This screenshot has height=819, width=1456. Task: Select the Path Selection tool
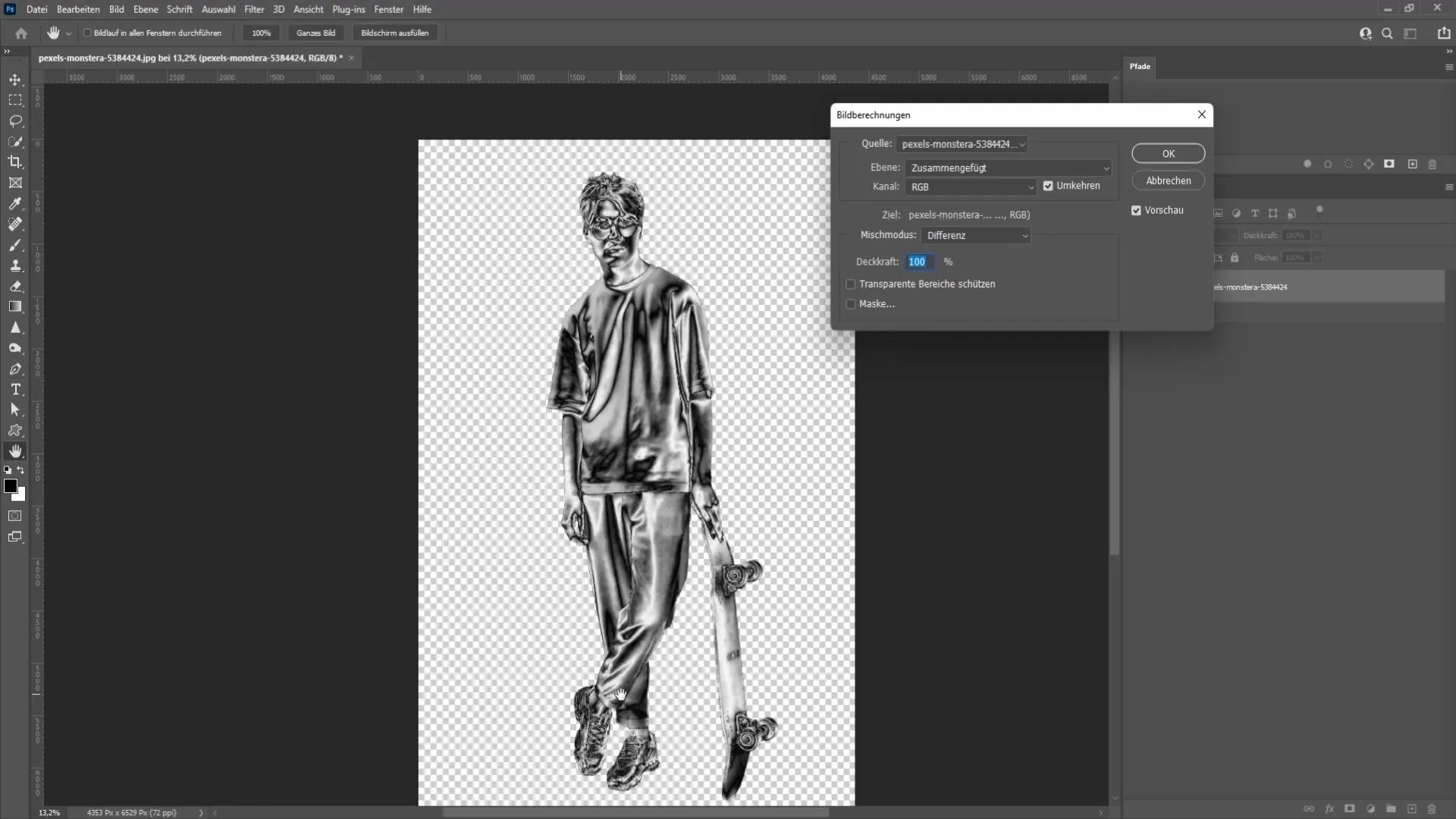tap(15, 409)
